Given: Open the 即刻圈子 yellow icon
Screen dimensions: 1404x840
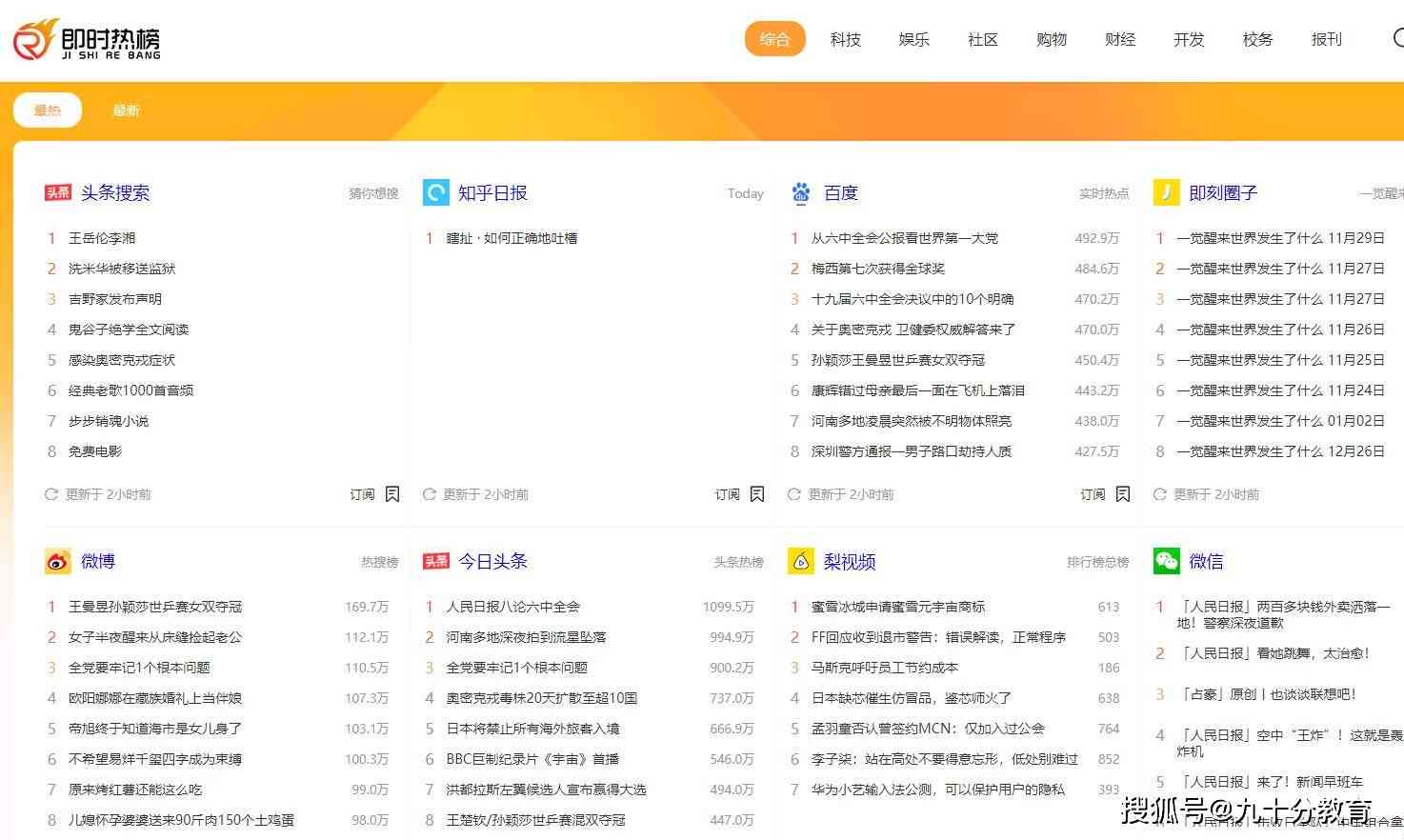Looking at the screenshot, I should (1166, 192).
